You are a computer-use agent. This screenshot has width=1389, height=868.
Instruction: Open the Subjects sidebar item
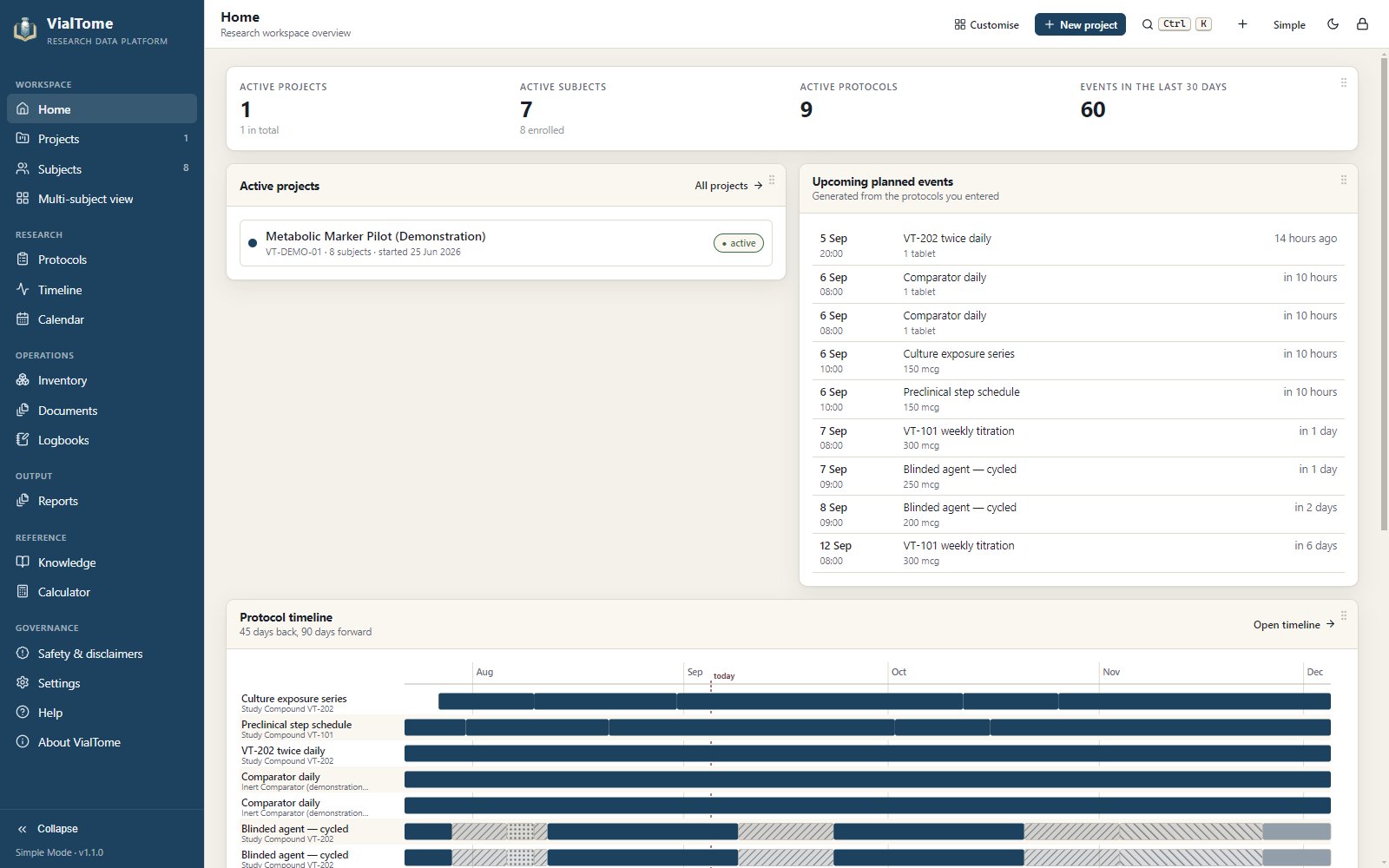[x=102, y=168]
